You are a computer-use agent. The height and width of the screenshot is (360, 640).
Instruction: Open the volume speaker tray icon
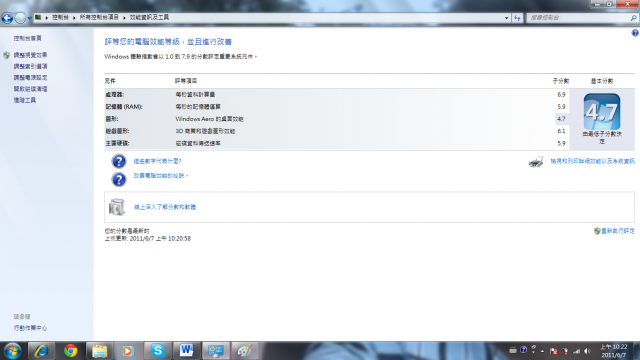(587, 351)
